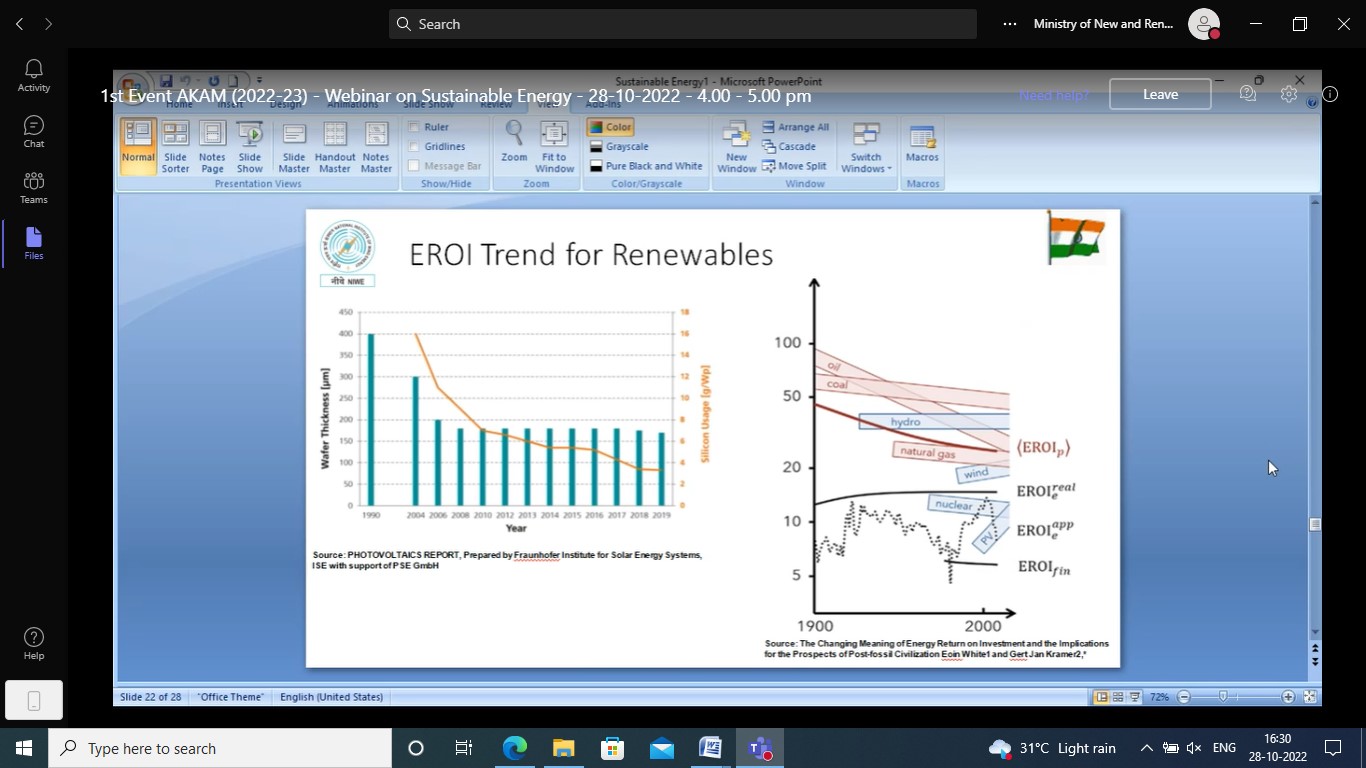Open the Activity feed in Teams sidebar
The height and width of the screenshot is (768, 1366).
(33, 76)
